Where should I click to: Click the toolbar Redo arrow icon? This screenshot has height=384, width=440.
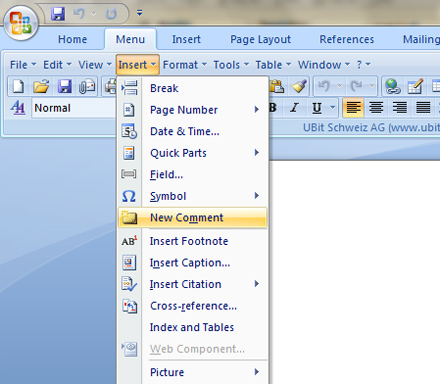pyautogui.click(x=356, y=86)
